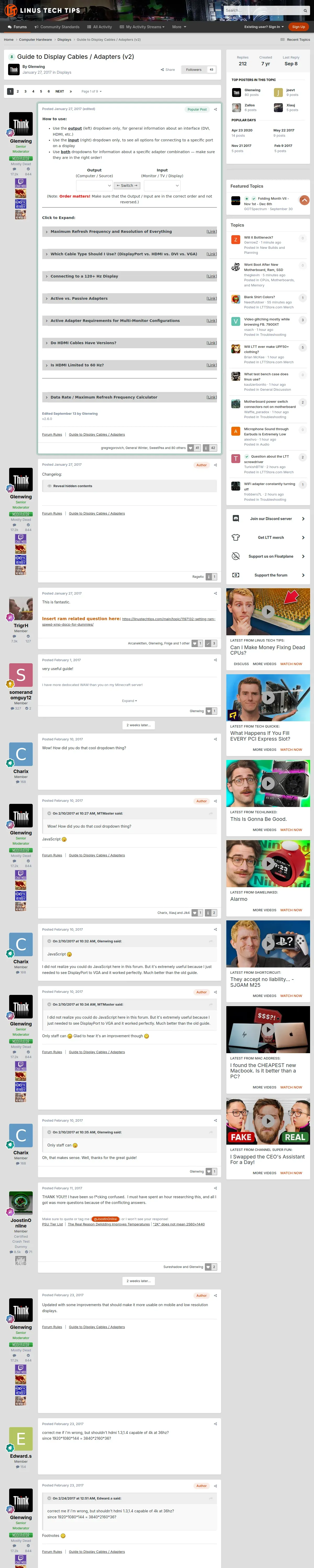
Task: Click the next-page double arrow
Action: click(71, 91)
